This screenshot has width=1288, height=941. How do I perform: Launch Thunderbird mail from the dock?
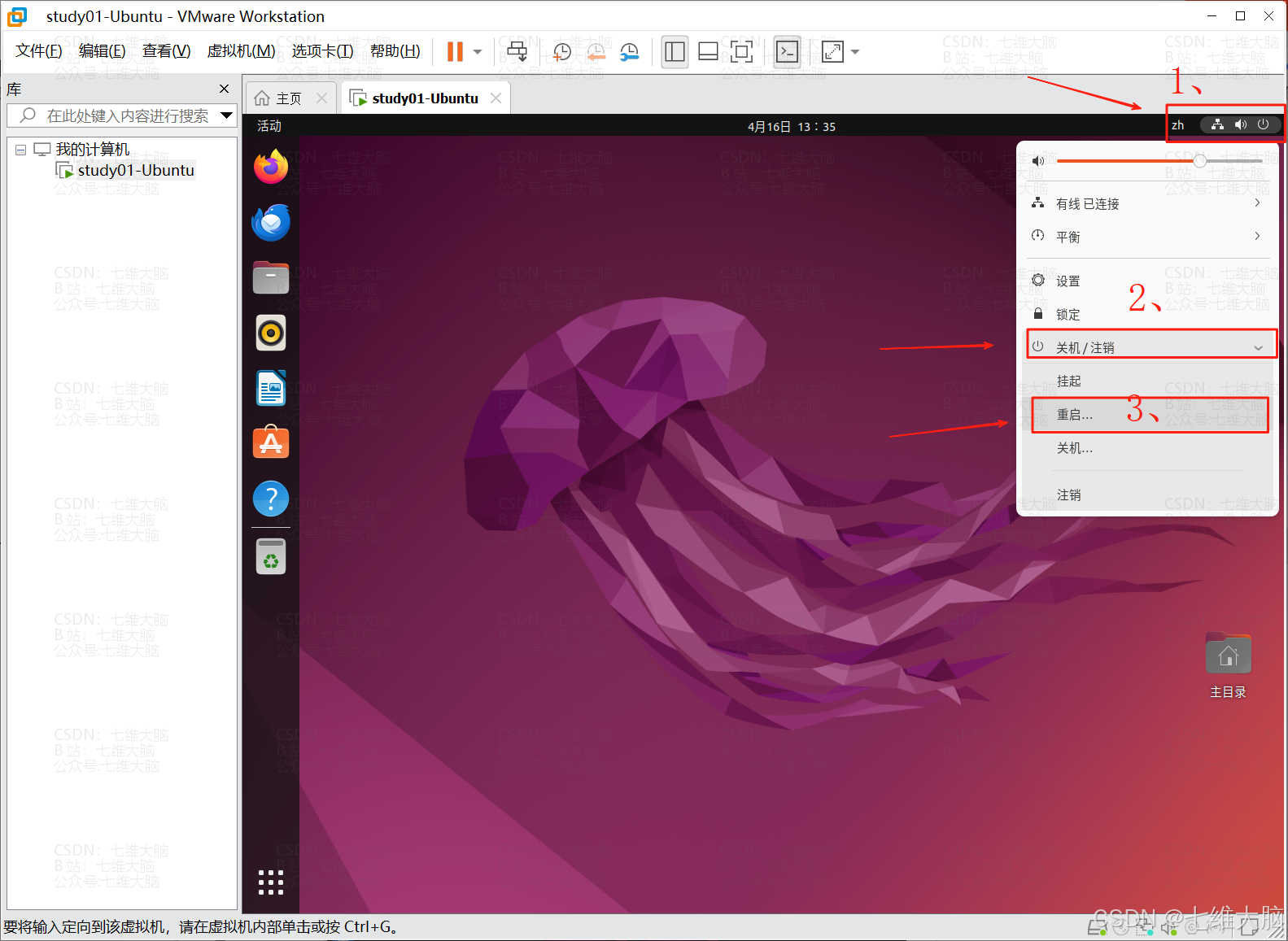271,222
